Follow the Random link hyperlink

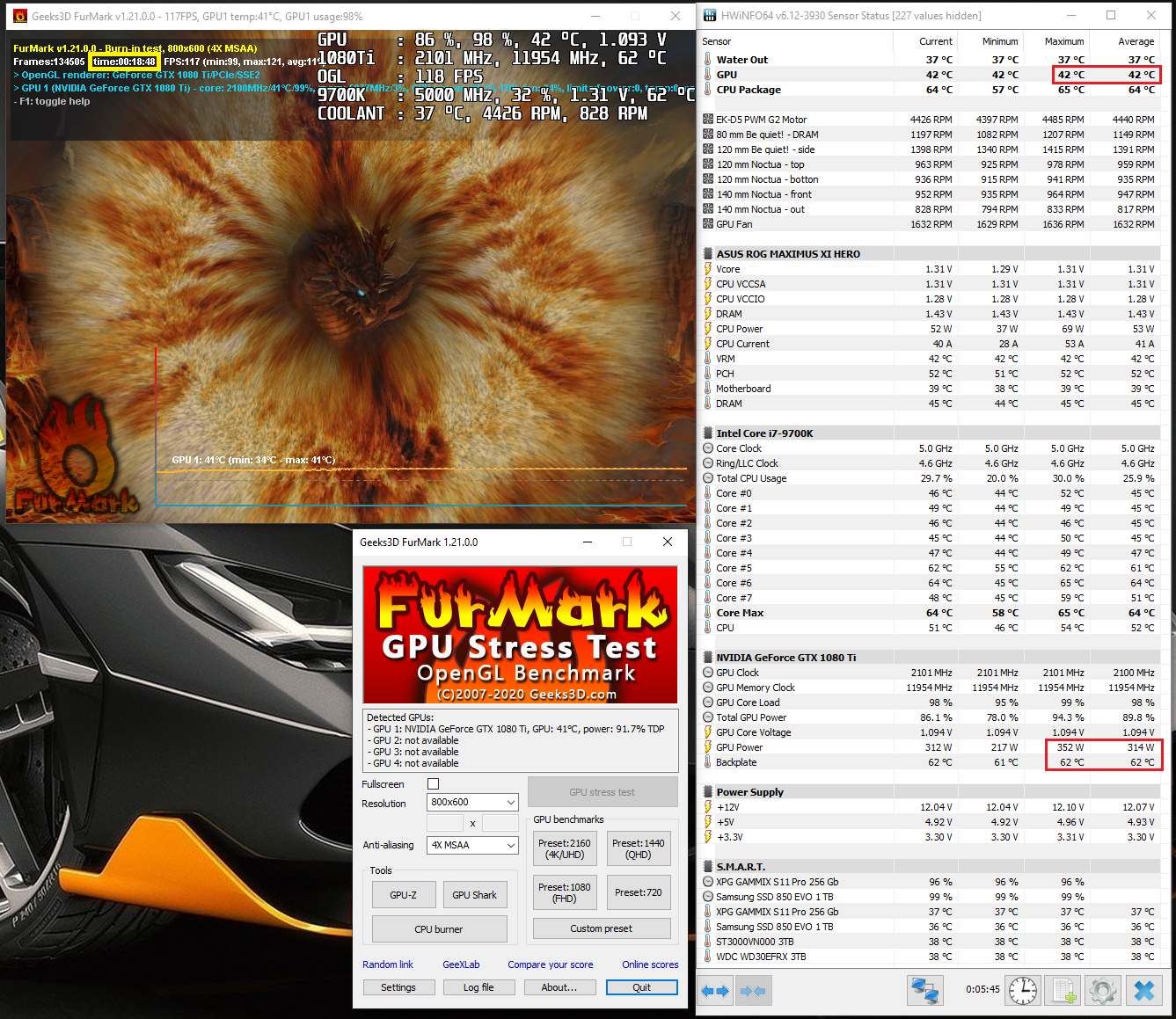point(388,964)
